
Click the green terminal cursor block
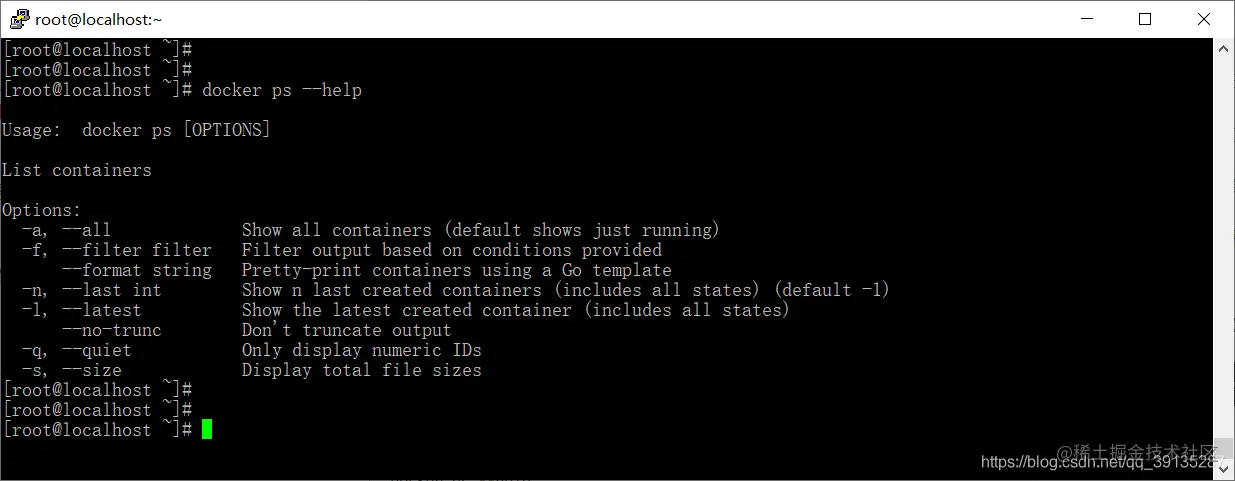coord(207,430)
